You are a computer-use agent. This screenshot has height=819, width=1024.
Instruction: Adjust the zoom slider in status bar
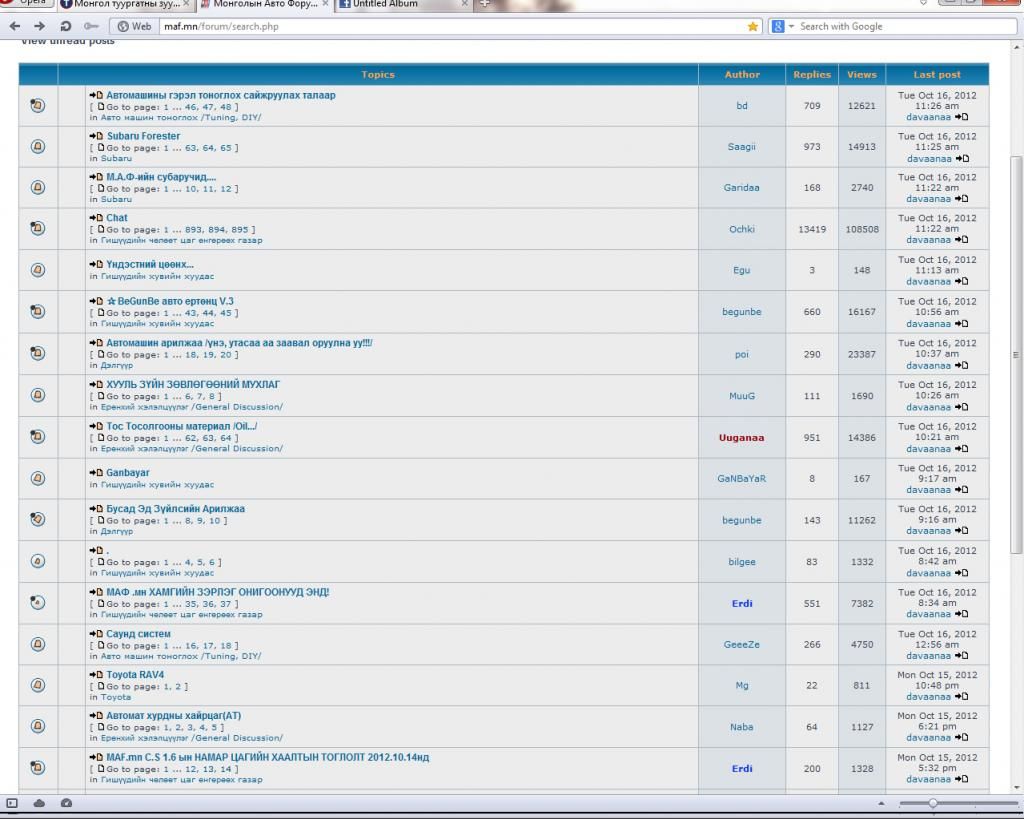pyautogui.click(x=933, y=803)
